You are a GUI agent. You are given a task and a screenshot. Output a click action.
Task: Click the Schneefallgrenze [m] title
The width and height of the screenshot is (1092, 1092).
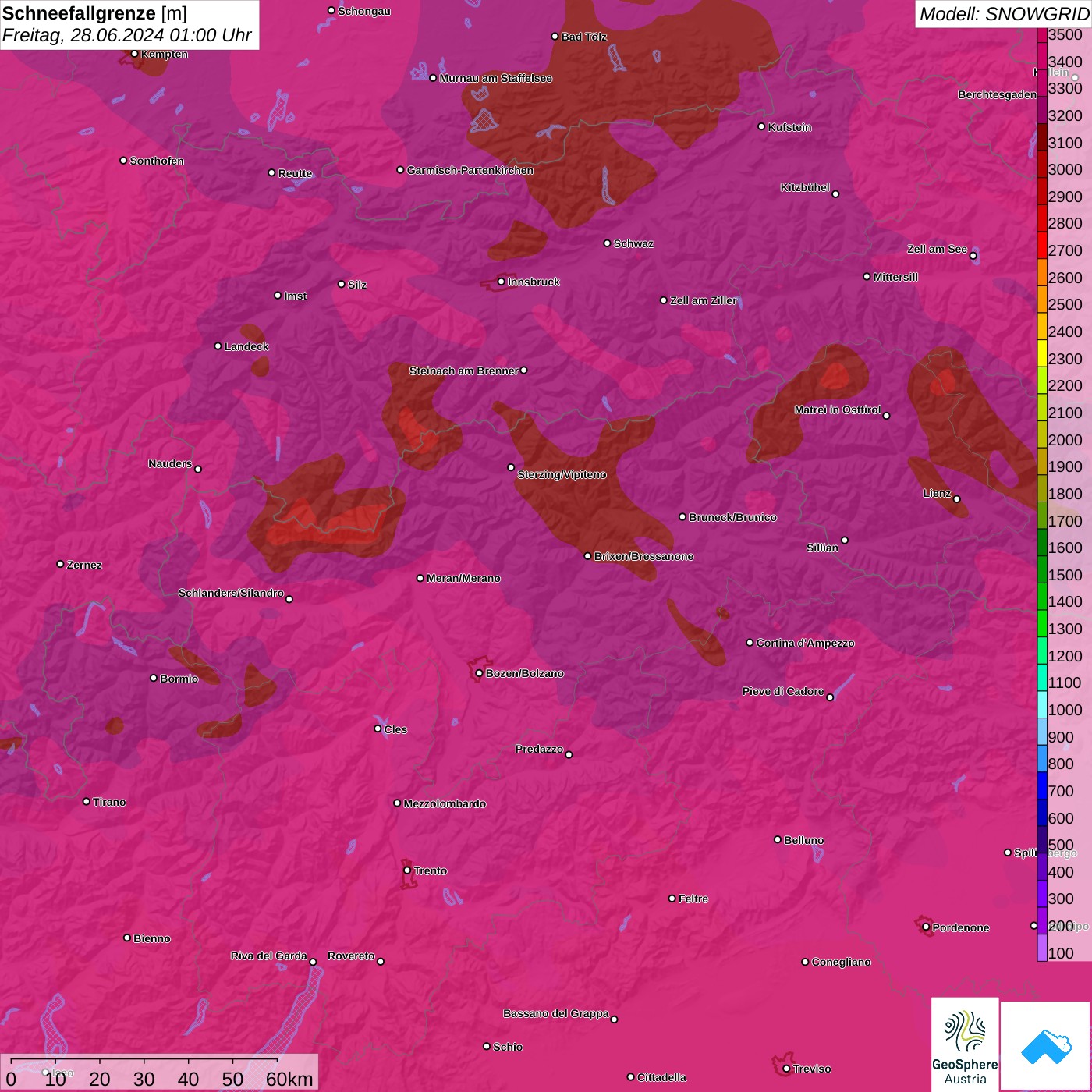click(x=94, y=13)
